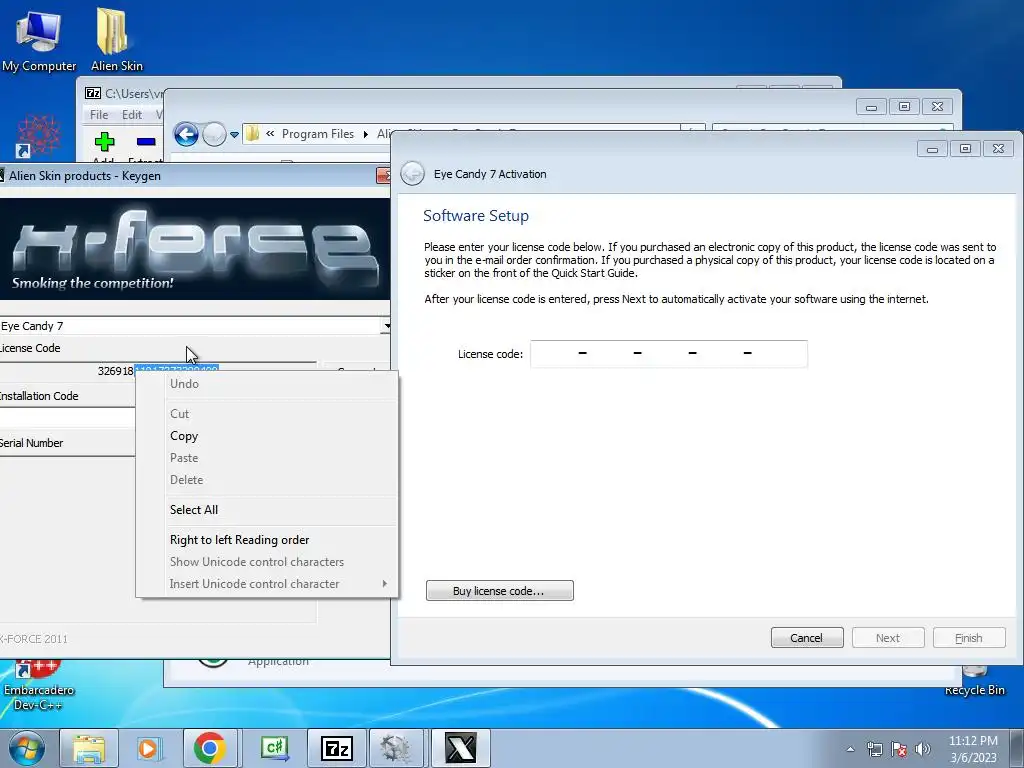Open Google Chrome from the taskbar
This screenshot has height=768, width=1024.
coord(210,748)
